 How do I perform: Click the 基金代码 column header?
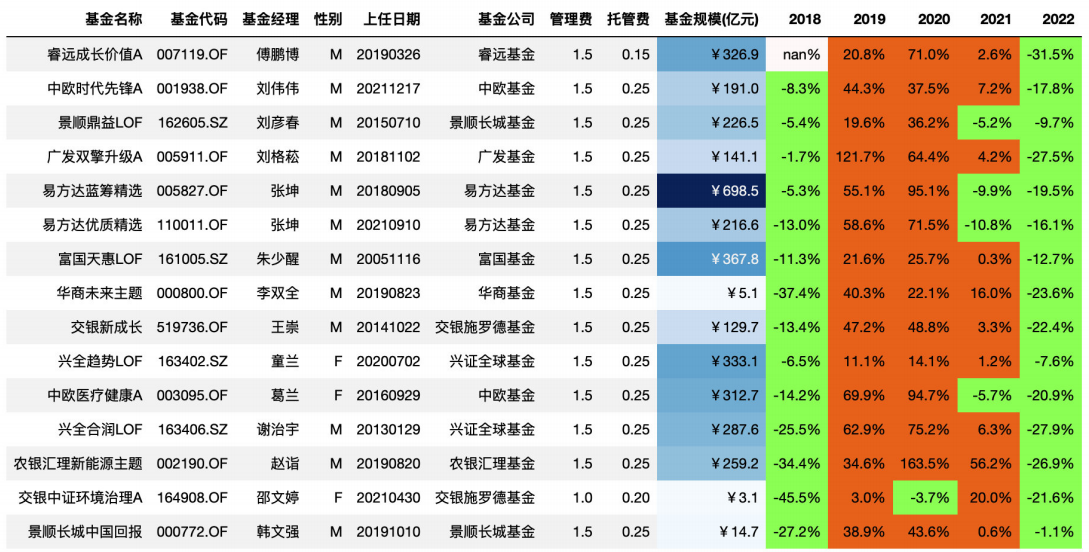(x=199, y=19)
